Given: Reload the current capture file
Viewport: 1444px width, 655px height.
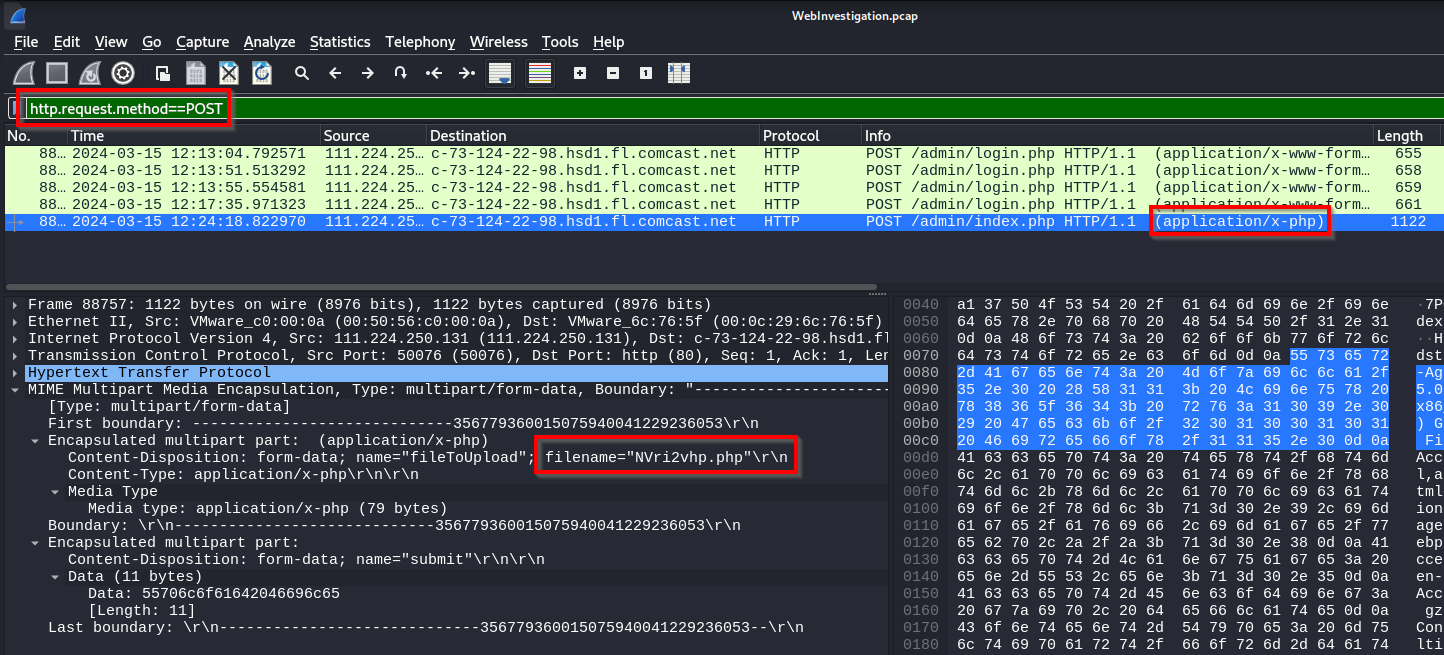Looking at the screenshot, I should tap(262, 73).
